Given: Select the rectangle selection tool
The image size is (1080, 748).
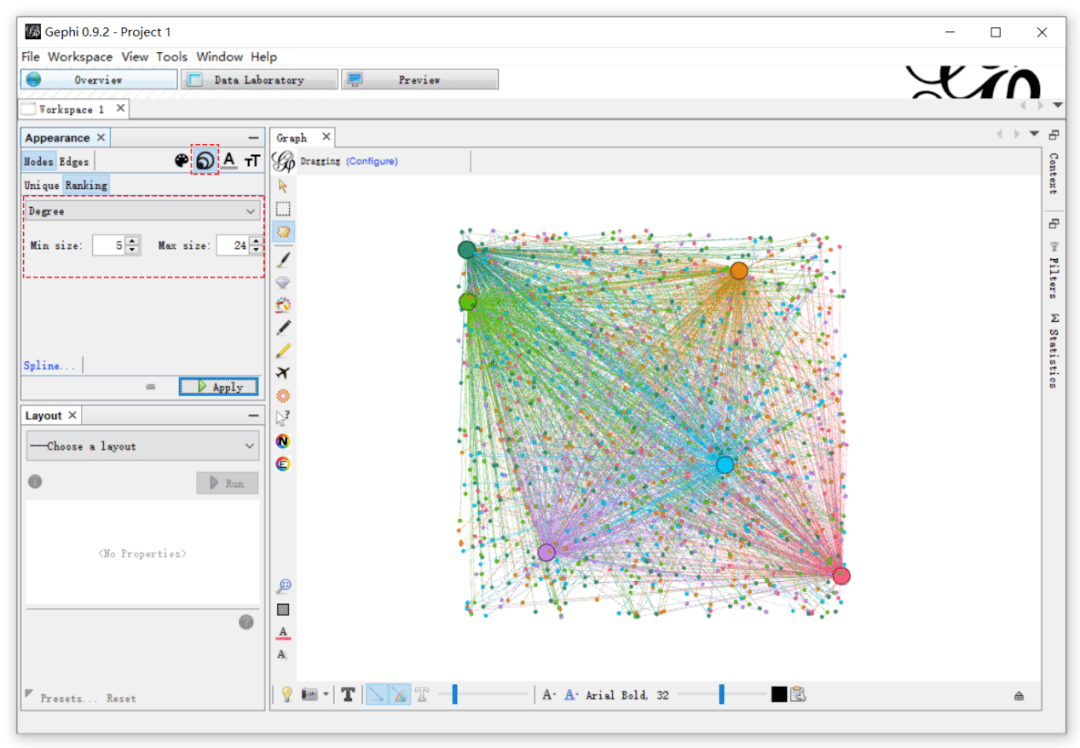Looking at the screenshot, I should [x=283, y=209].
